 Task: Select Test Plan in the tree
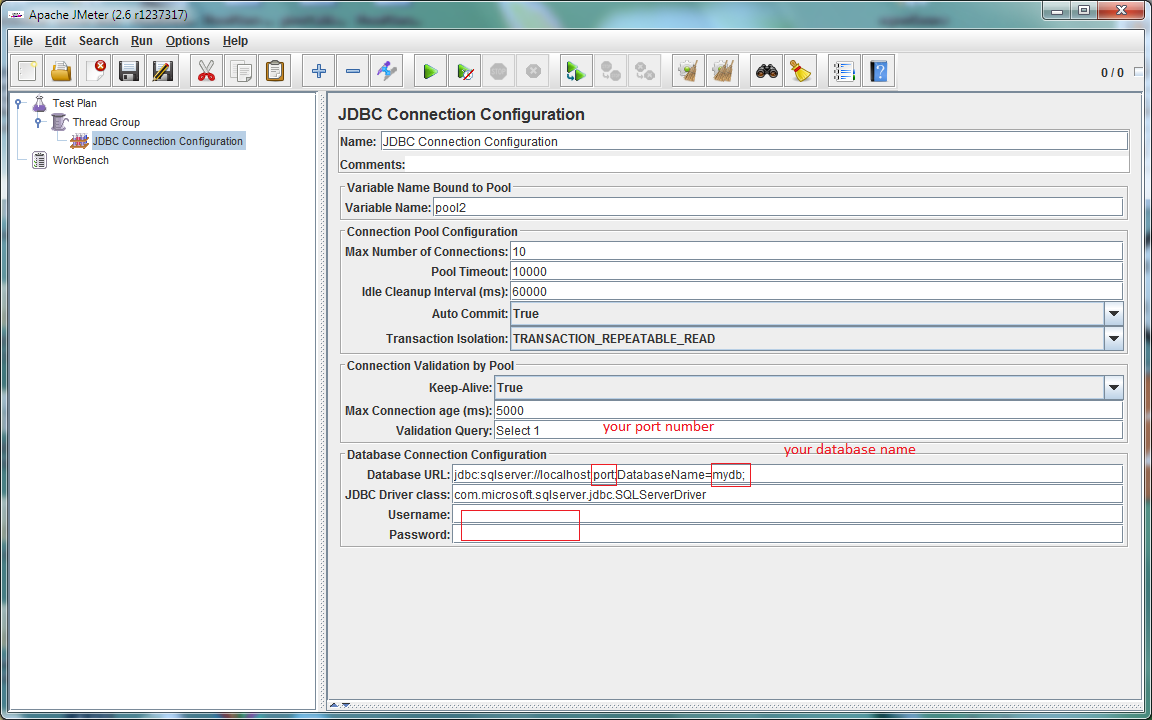74,104
